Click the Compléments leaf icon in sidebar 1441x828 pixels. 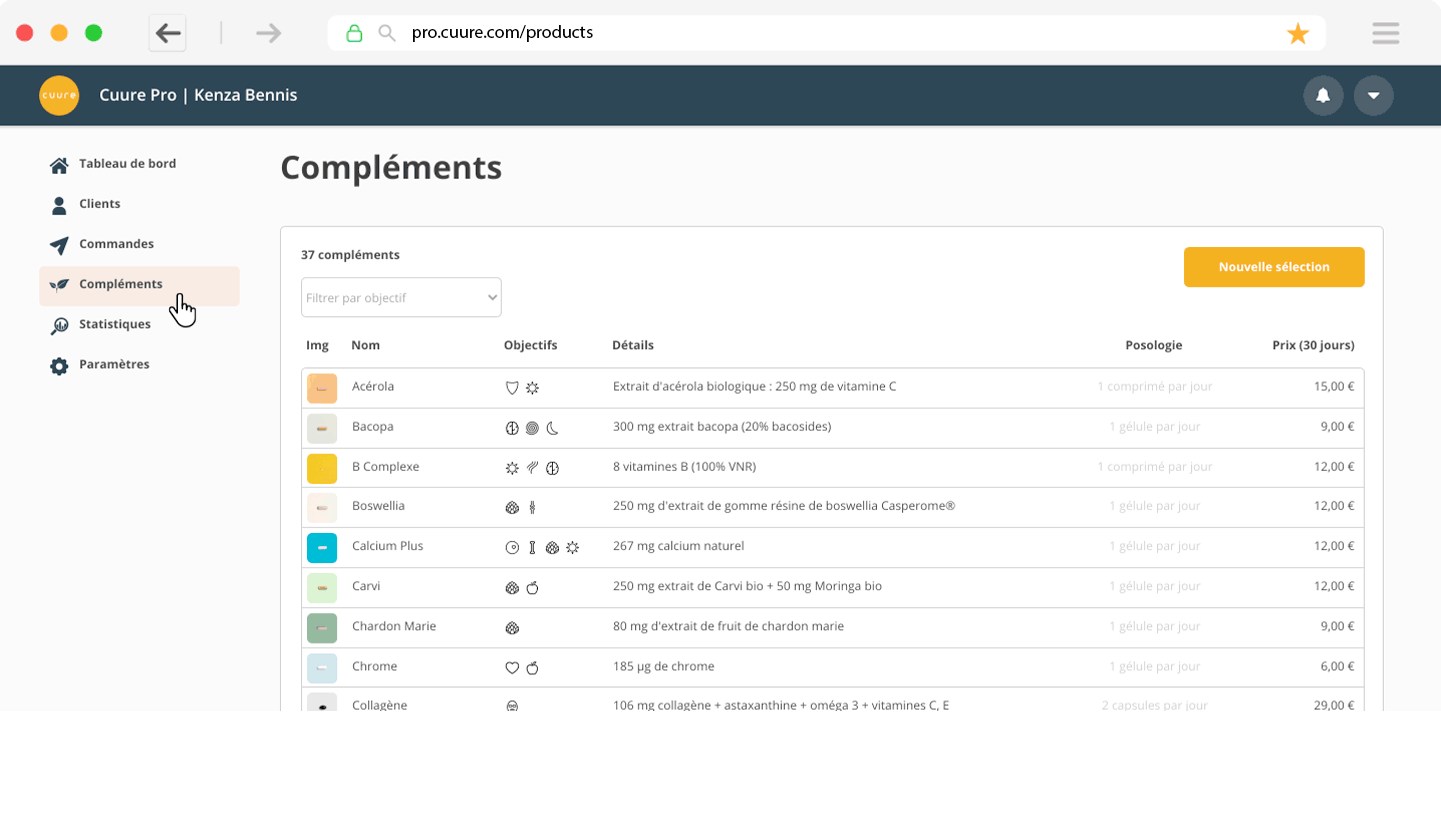point(59,285)
